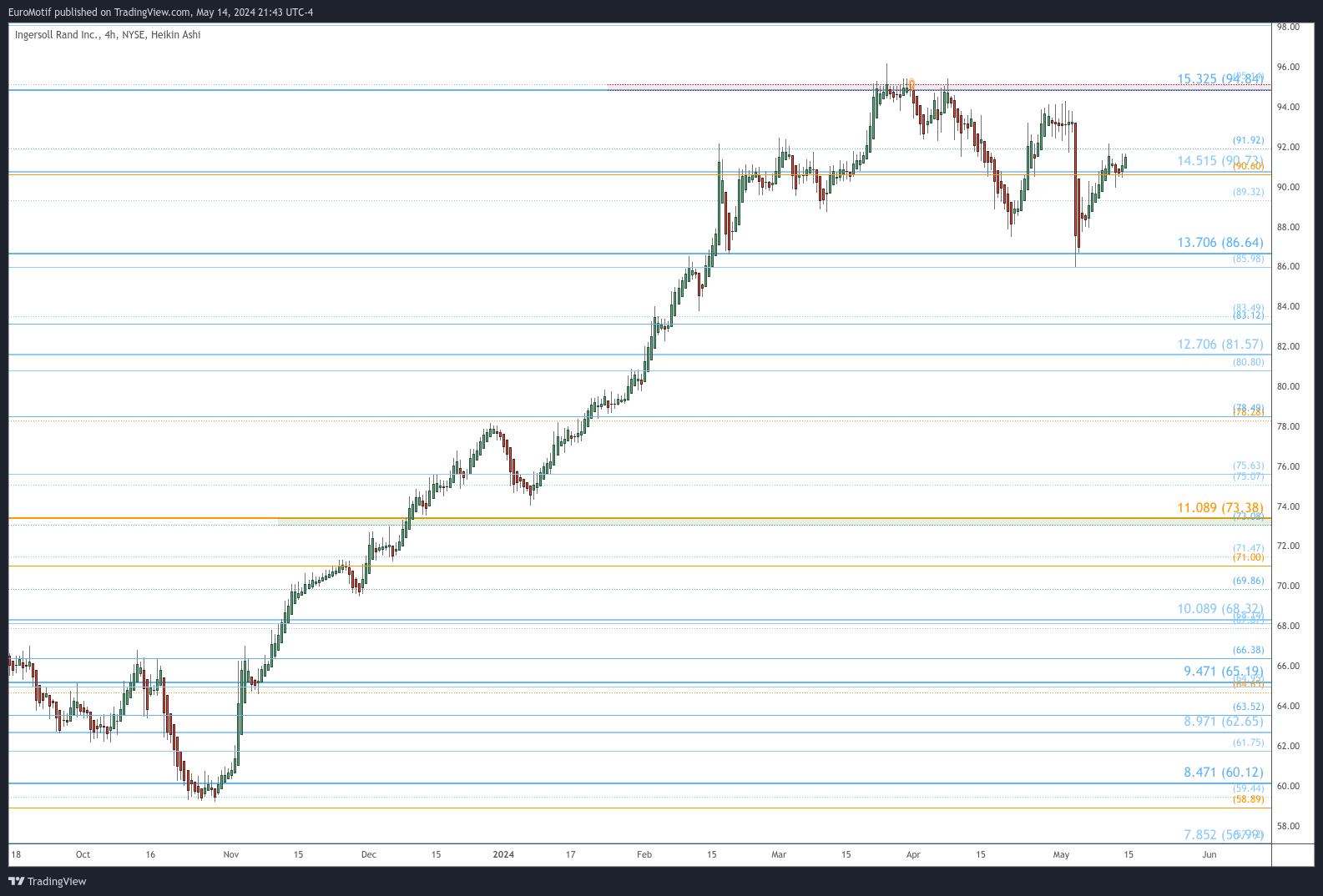The image size is (1323, 896).
Task: Click the 15.325 (94.84) level label
Action: [x=1220, y=79]
